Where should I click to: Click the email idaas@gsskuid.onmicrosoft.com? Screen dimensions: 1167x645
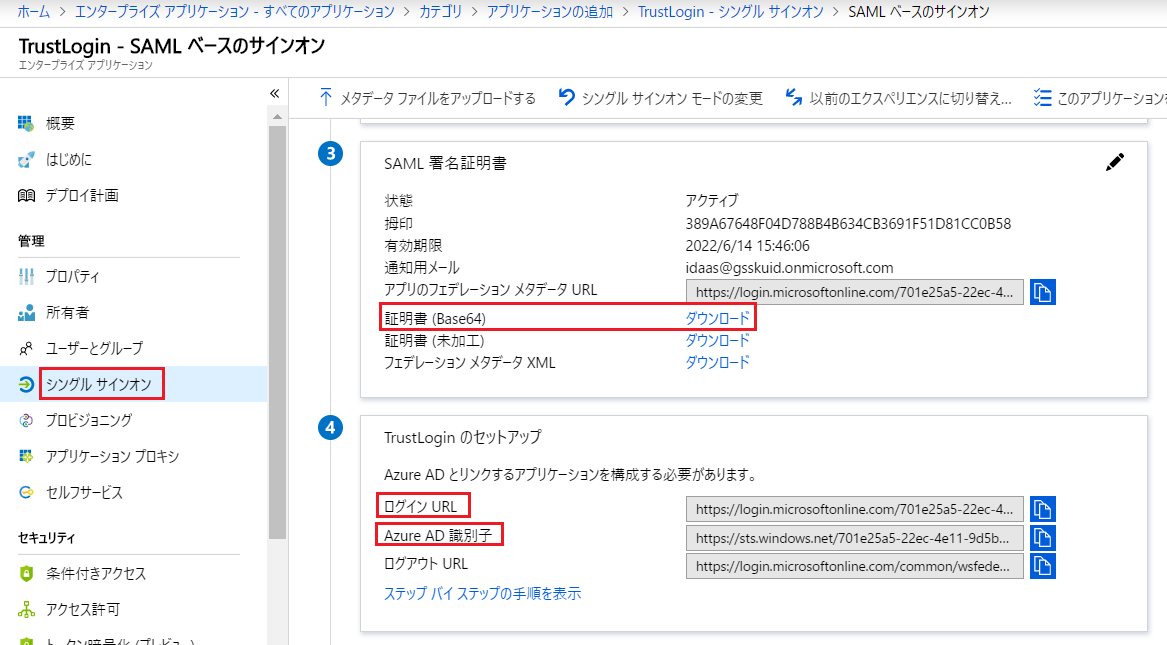tap(789, 268)
